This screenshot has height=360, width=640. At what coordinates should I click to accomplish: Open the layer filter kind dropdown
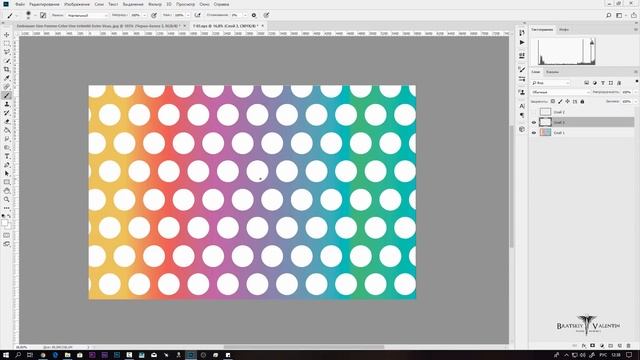click(550, 83)
